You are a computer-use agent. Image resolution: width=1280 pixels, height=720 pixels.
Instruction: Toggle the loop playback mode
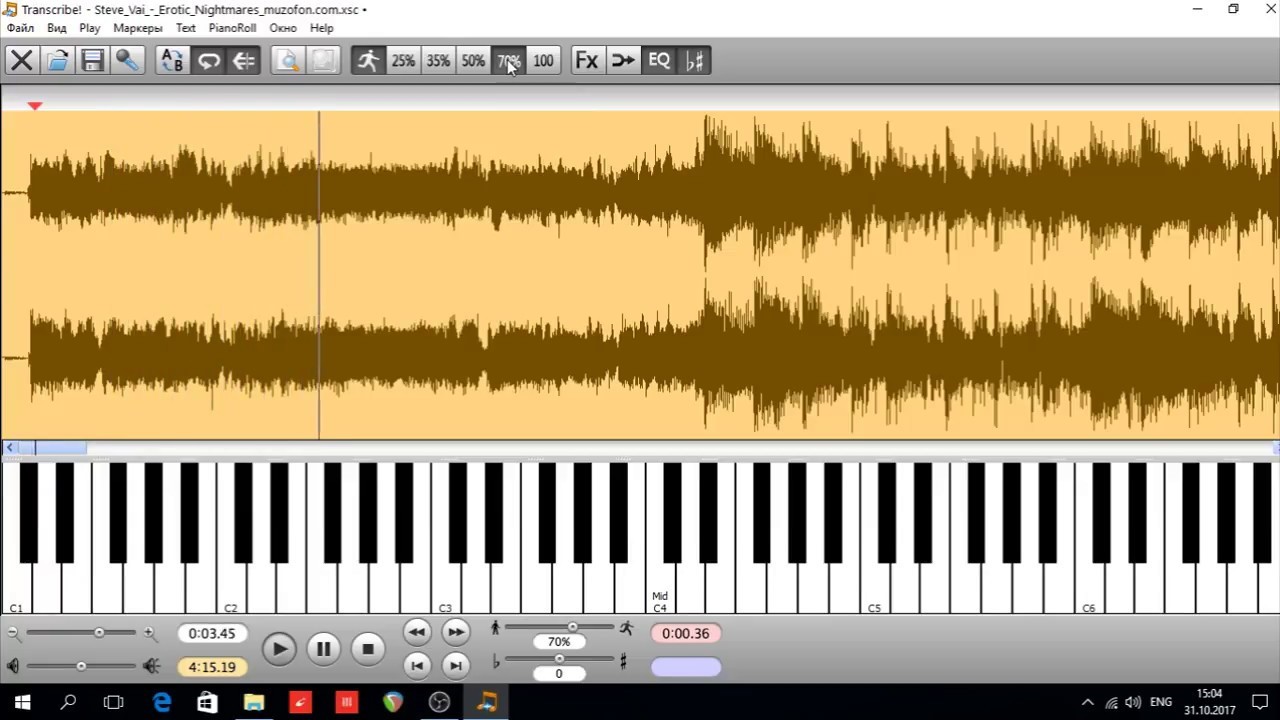[208, 60]
